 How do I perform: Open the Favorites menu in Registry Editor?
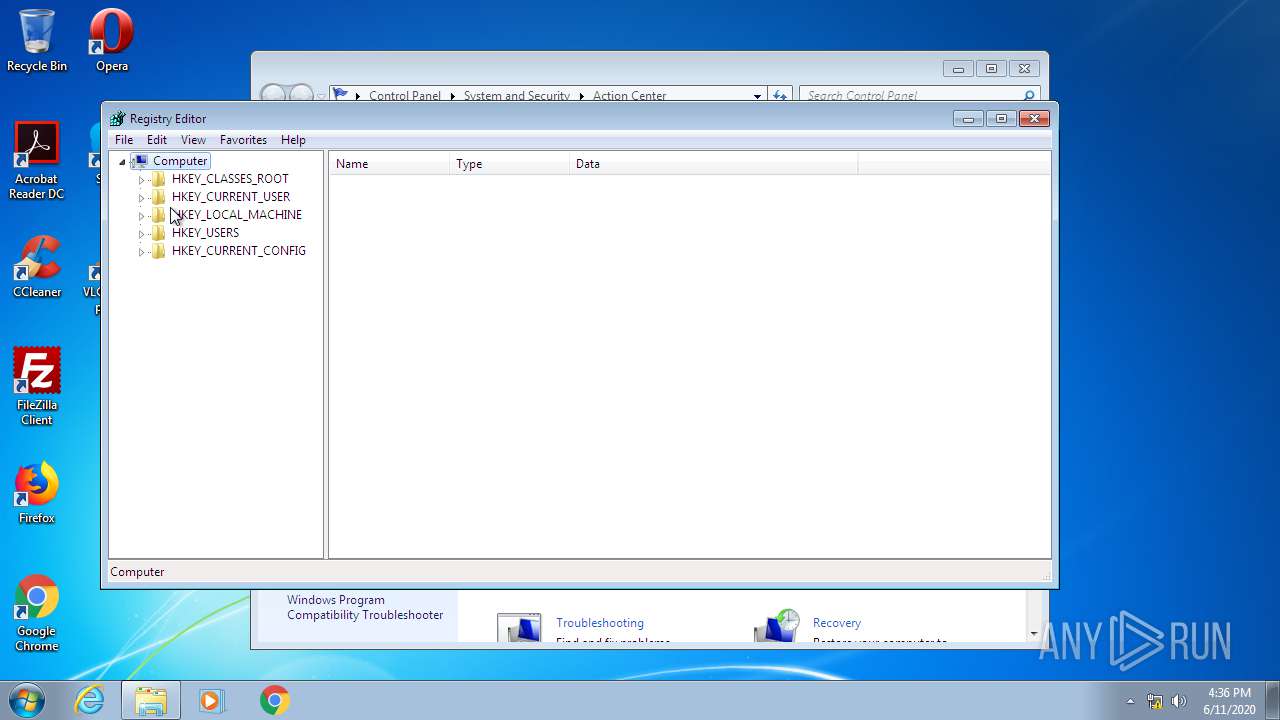tap(243, 140)
